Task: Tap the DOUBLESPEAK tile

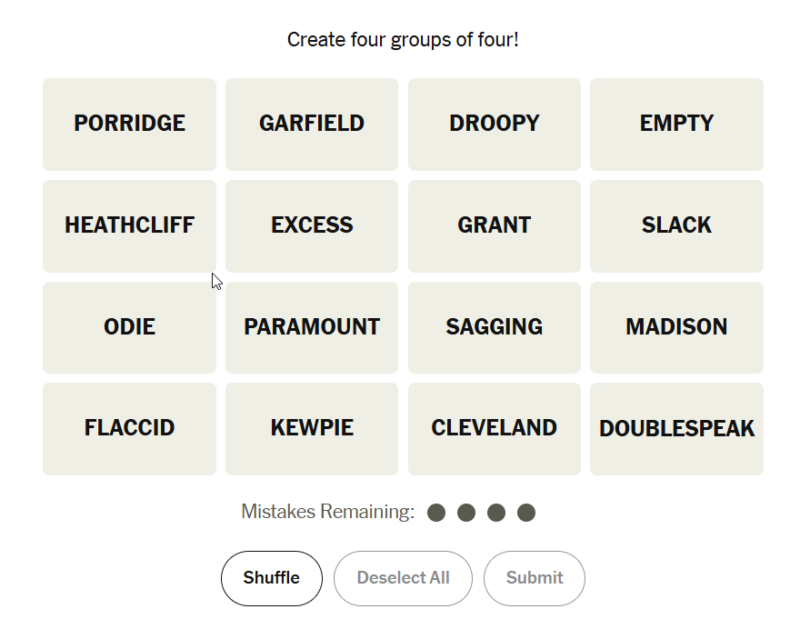Action: pos(677,429)
